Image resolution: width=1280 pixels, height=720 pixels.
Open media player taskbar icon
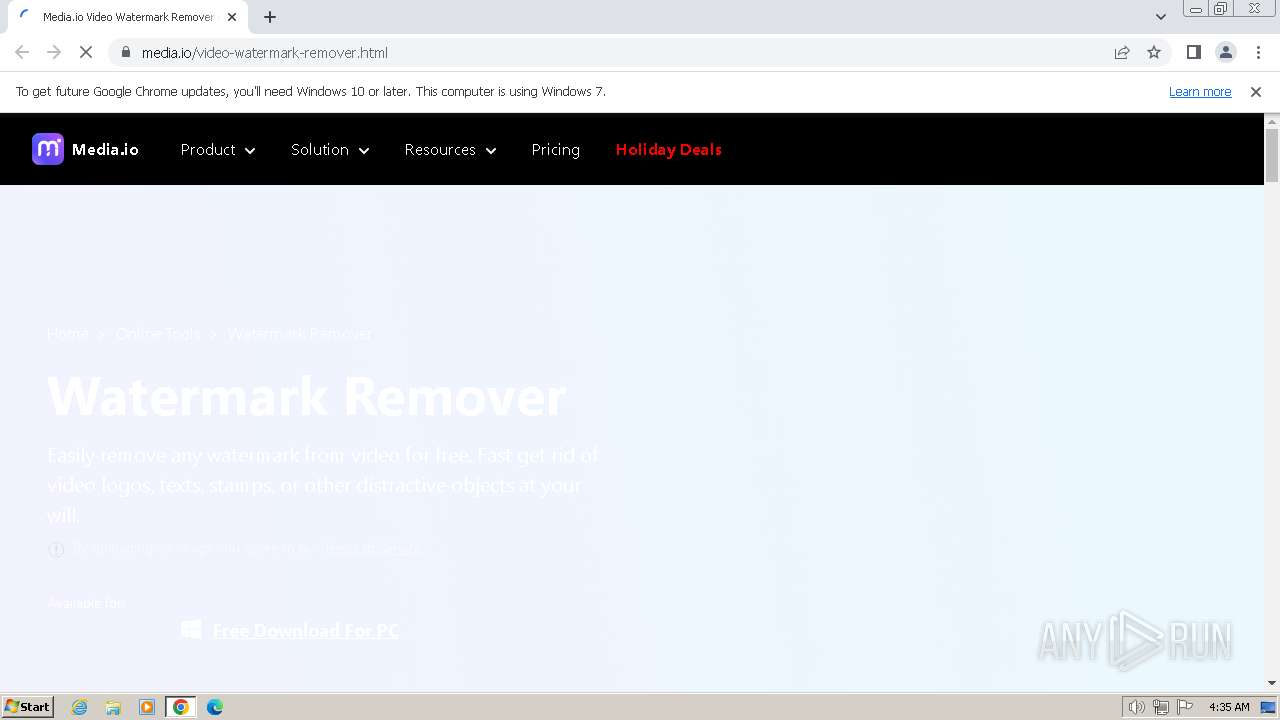click(147, 707)
